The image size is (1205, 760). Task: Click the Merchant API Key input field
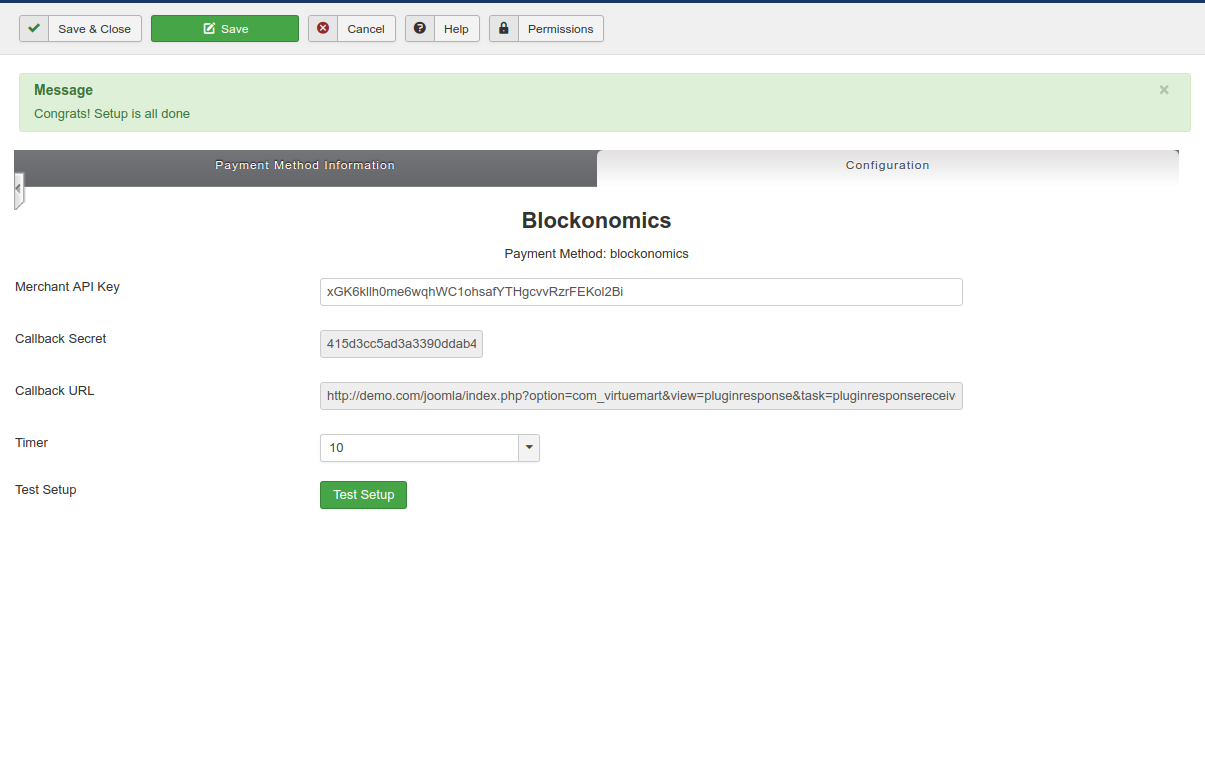pos(641,292)
